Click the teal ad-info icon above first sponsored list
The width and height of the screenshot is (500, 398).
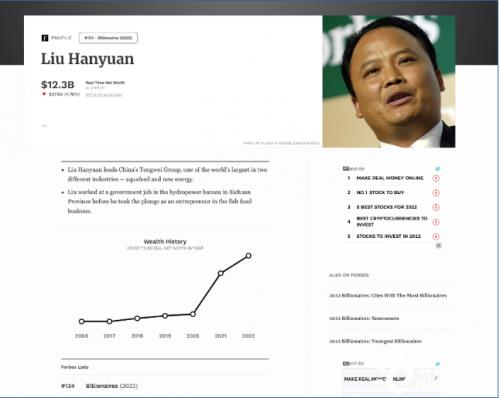(x=438, y=169)
